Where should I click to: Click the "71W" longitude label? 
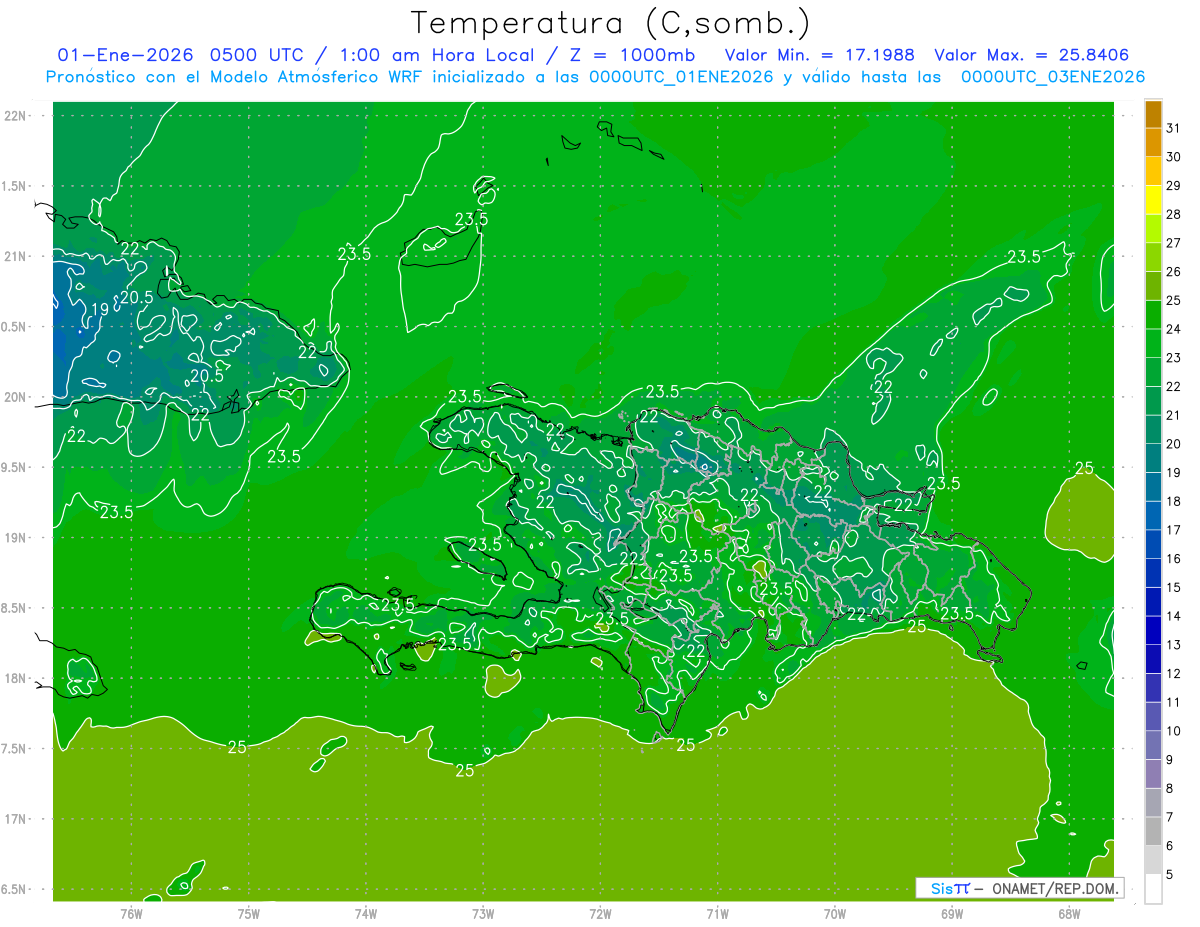(x=717, y=913)
